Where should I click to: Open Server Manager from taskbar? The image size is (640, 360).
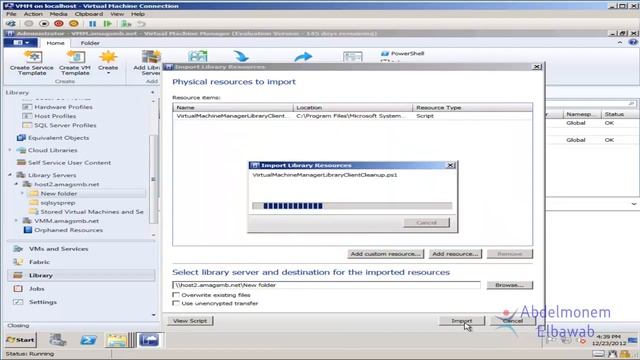(58, 340)
